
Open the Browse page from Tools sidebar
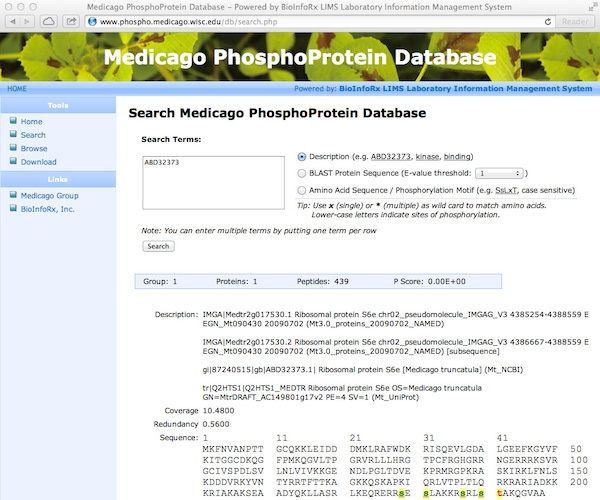coord(34,149)
